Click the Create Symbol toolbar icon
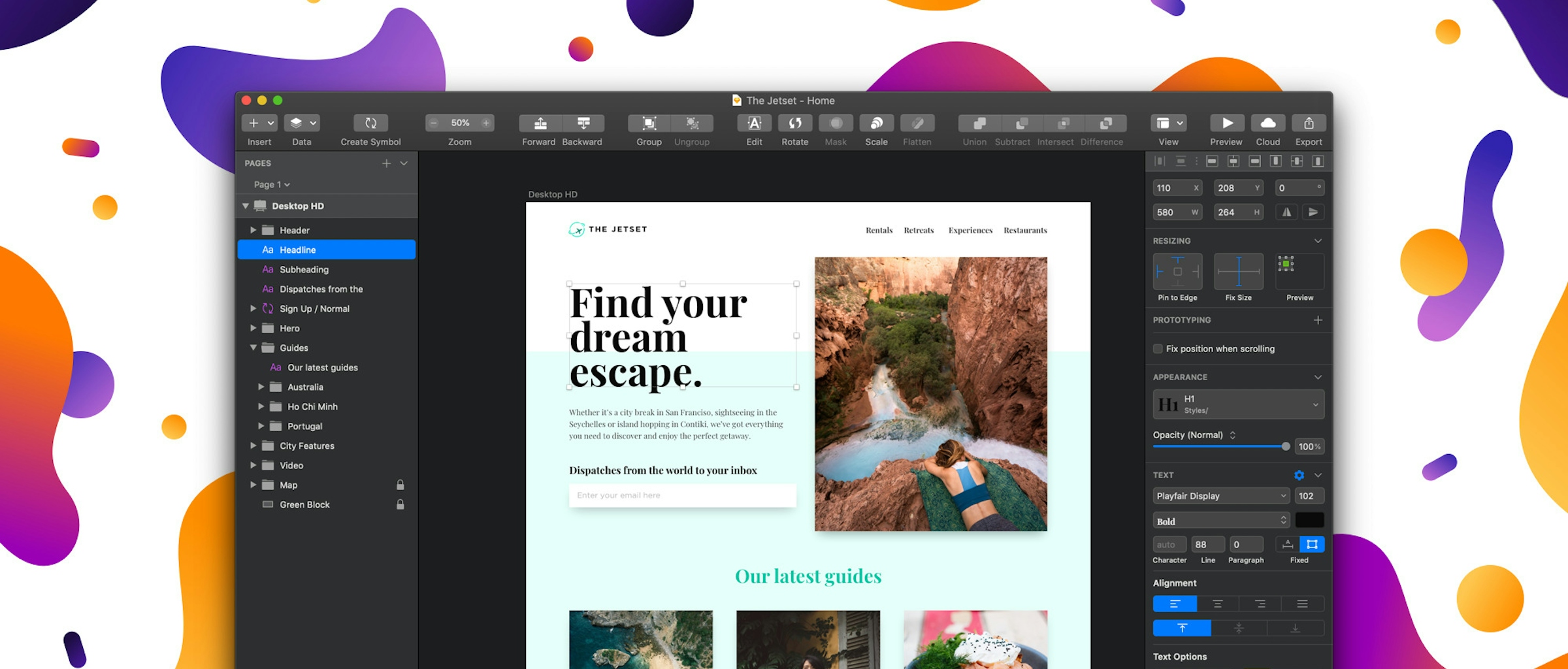This screenshot has width=1568, height=669. [x=370, y=123]
